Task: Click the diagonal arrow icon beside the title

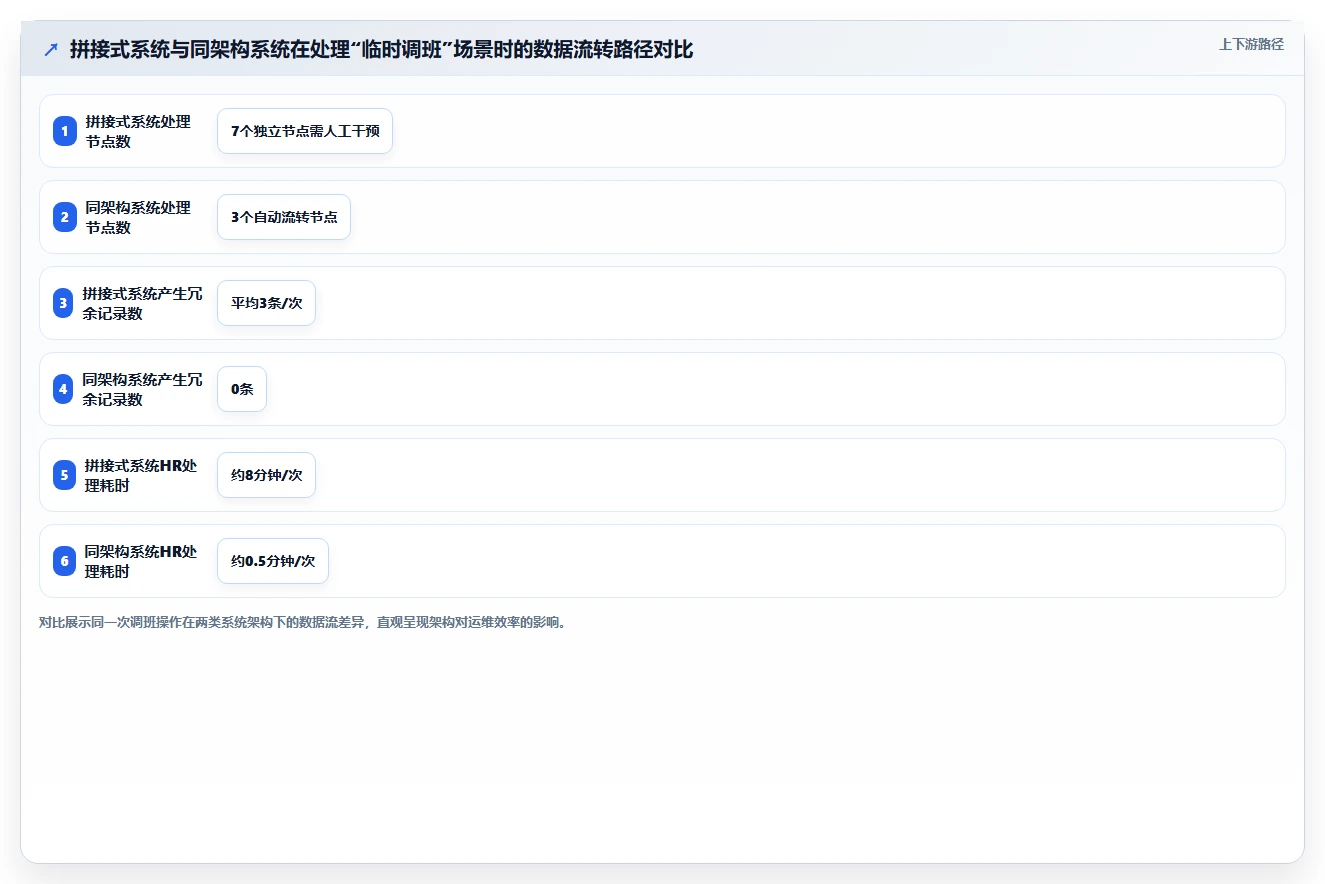Action: point(51,49)
